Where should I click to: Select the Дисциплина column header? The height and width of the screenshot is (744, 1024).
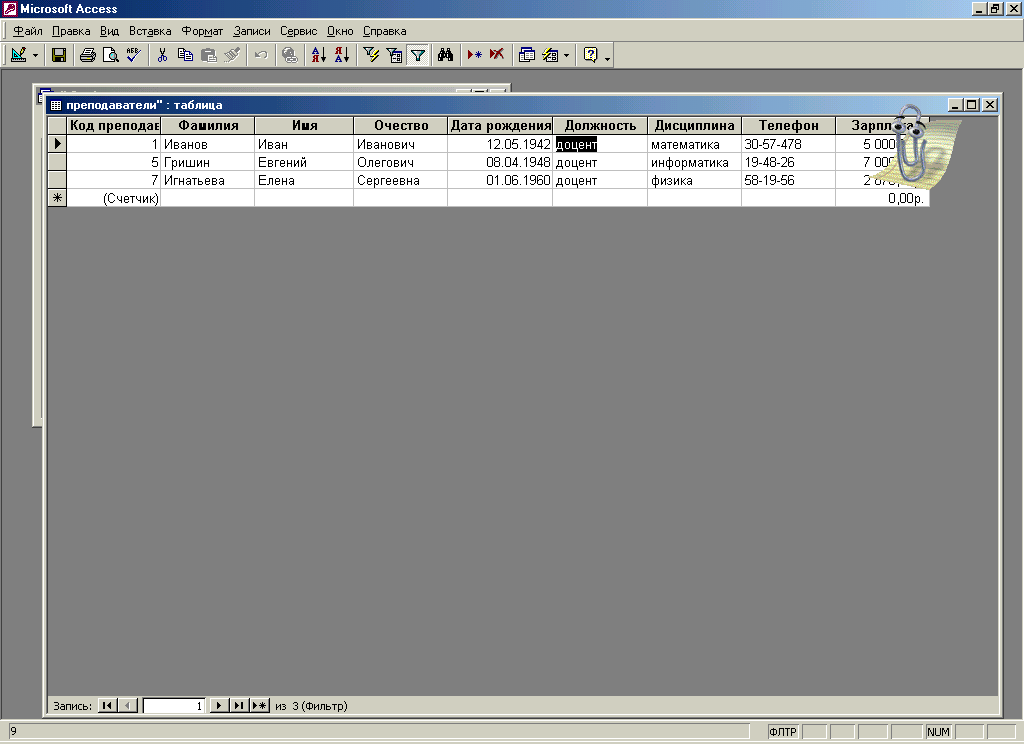694,125
